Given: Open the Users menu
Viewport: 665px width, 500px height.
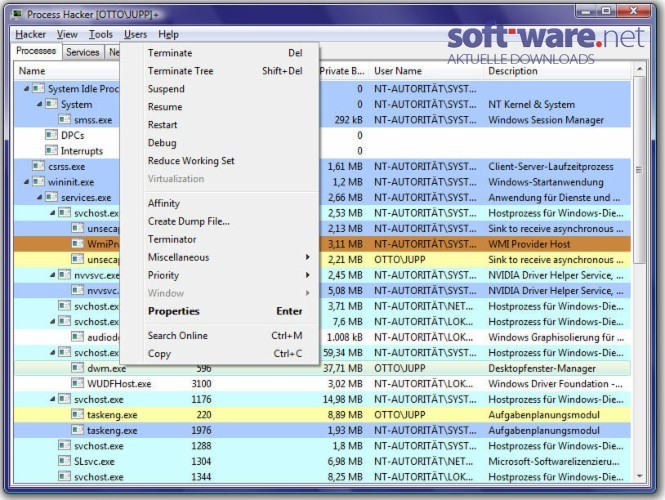Looking at the screenshot, I should tap(135, 34).
